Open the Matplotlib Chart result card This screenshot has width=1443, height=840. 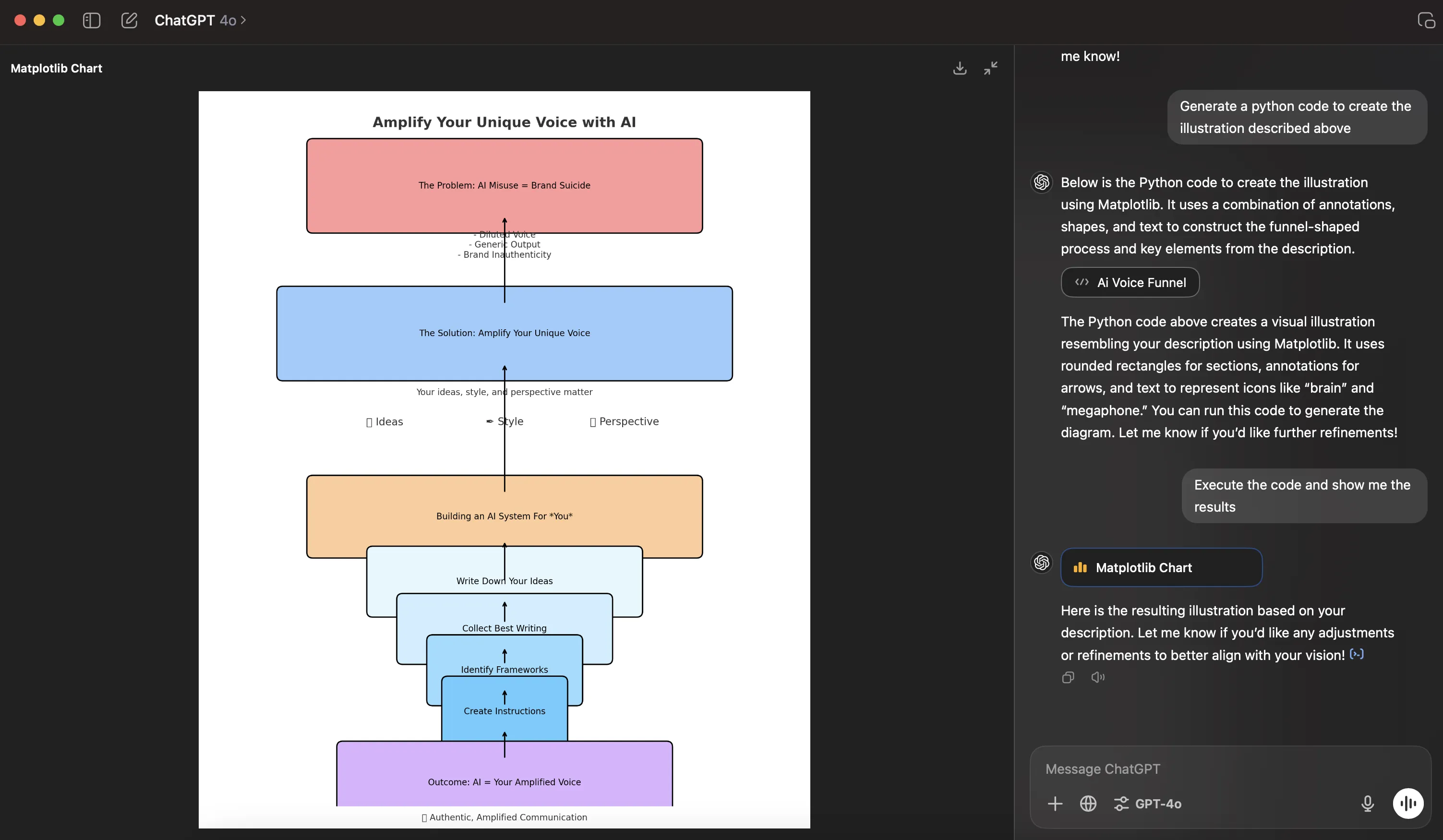click(x=1161, y=567)
